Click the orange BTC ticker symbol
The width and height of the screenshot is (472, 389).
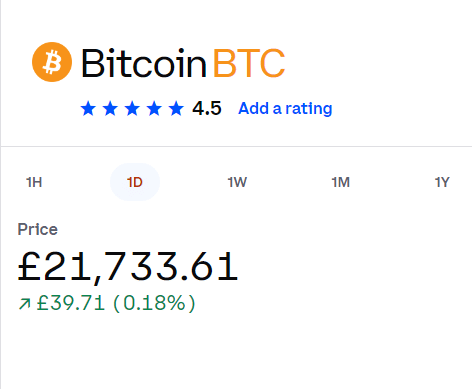pos(249,63)
